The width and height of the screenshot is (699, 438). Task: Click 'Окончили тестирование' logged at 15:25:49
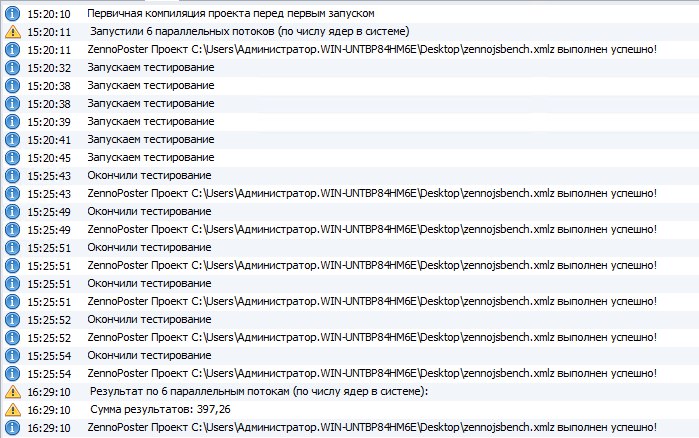149,211
